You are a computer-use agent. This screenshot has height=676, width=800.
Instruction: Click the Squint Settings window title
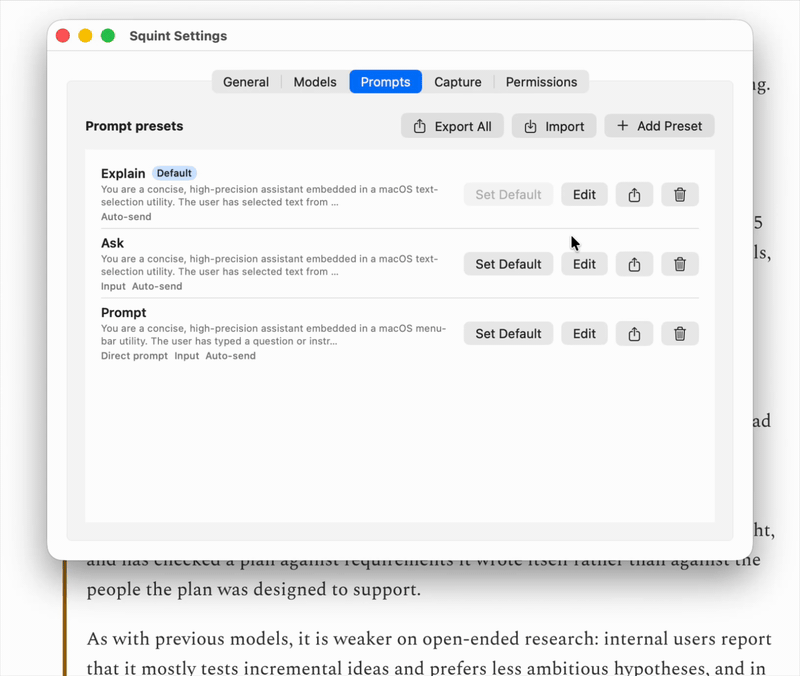point(178,36)
